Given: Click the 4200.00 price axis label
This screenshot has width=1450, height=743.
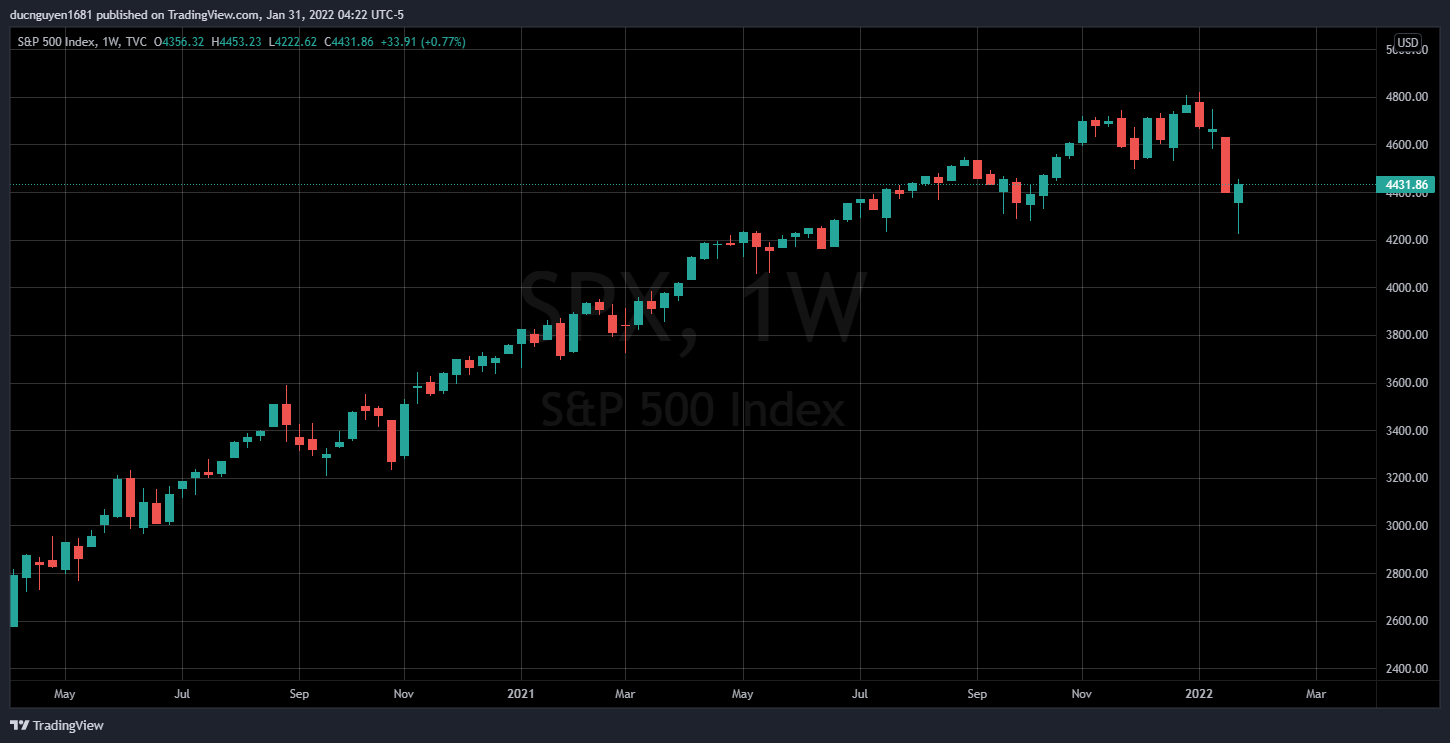Looking at the screenshot, I should [1405, 240].
